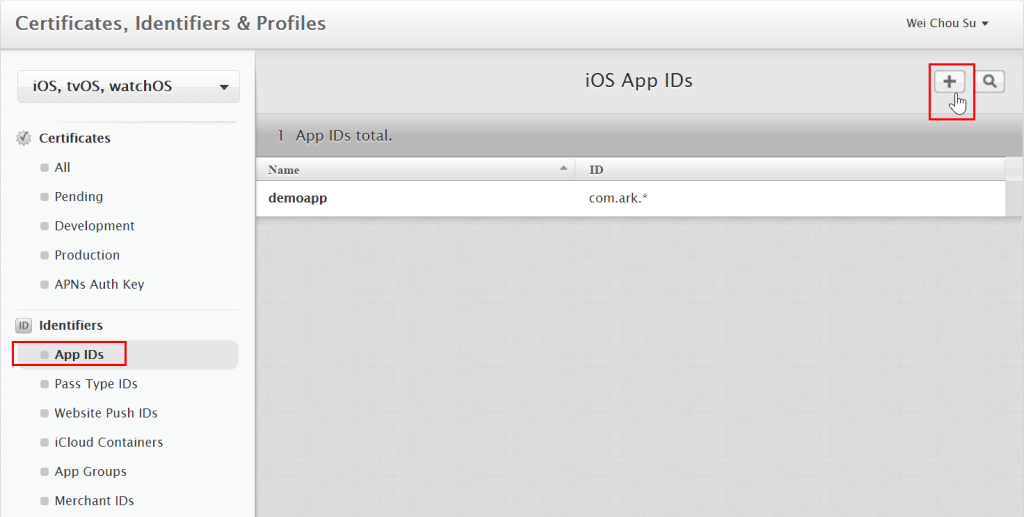The height and width of the screenshot is (517, 1024).
Task: Select Pending certificates
Action: (78, 197)
